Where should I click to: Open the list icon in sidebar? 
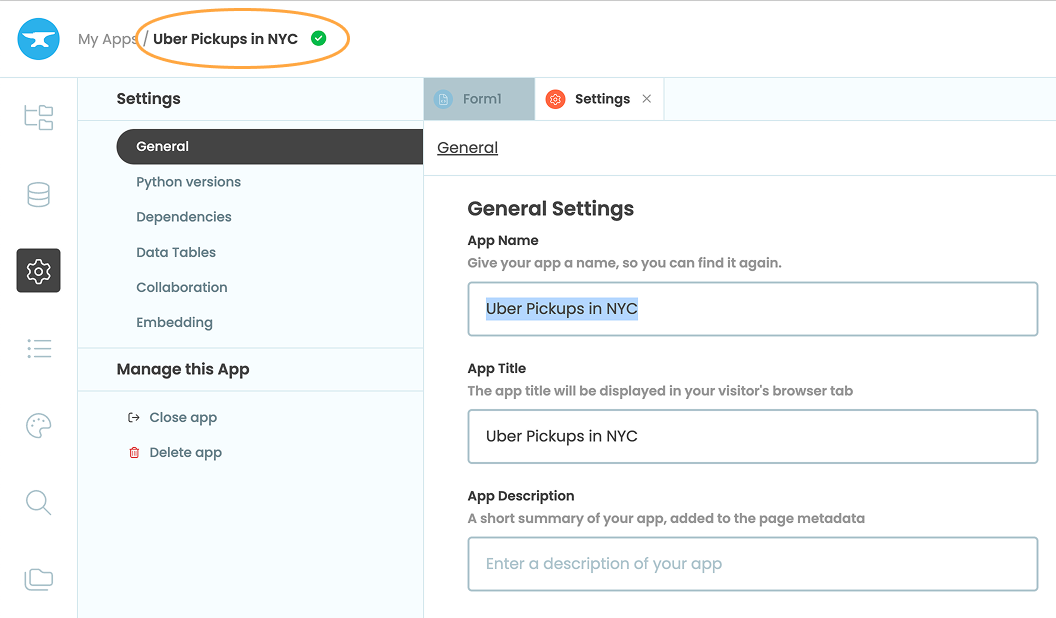pos(39,348)
